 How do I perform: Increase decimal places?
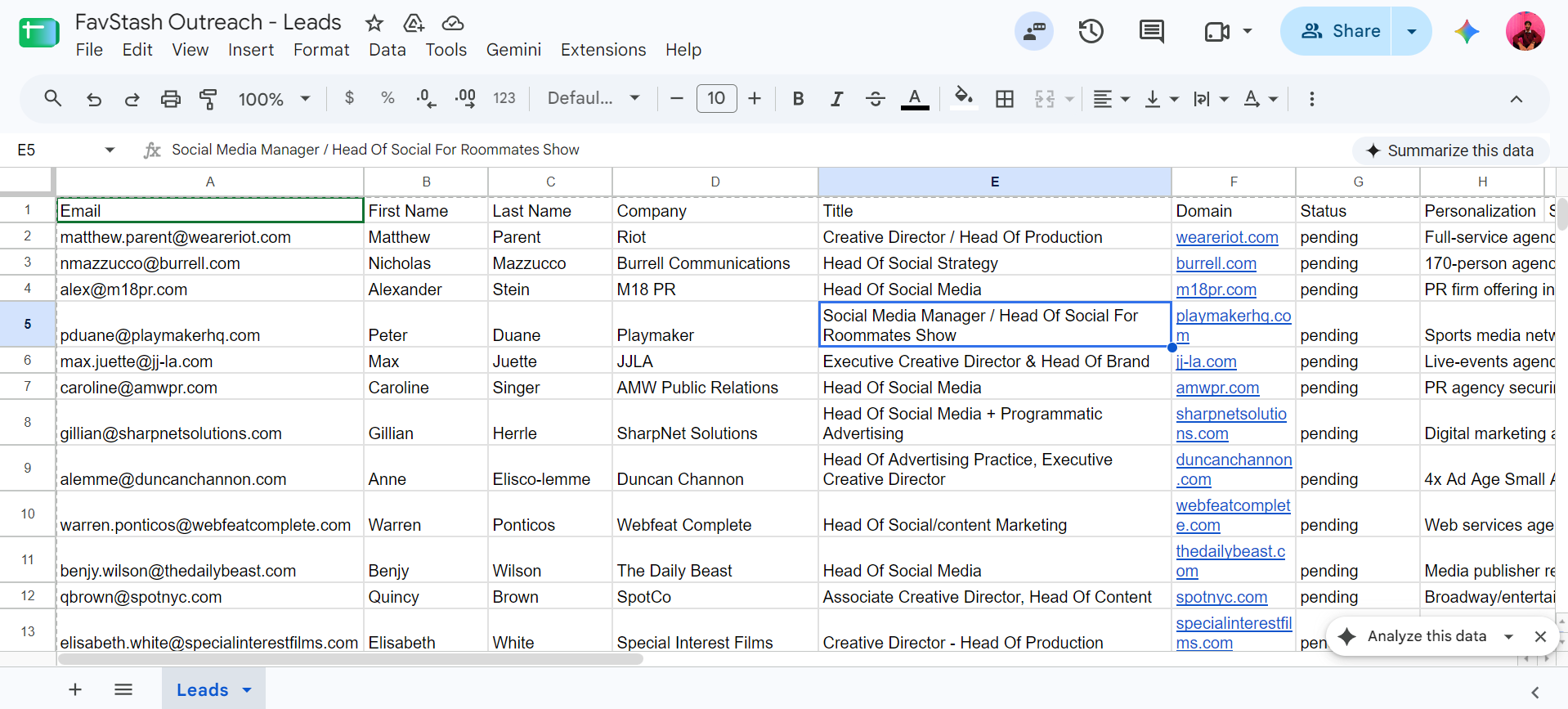465,98
